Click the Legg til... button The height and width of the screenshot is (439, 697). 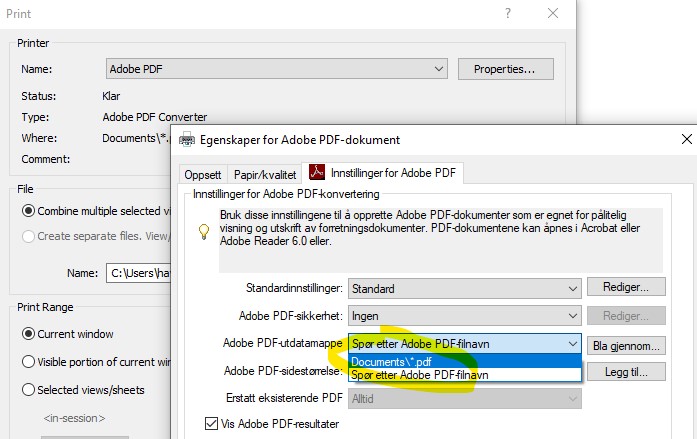click(x=626, y=372)
